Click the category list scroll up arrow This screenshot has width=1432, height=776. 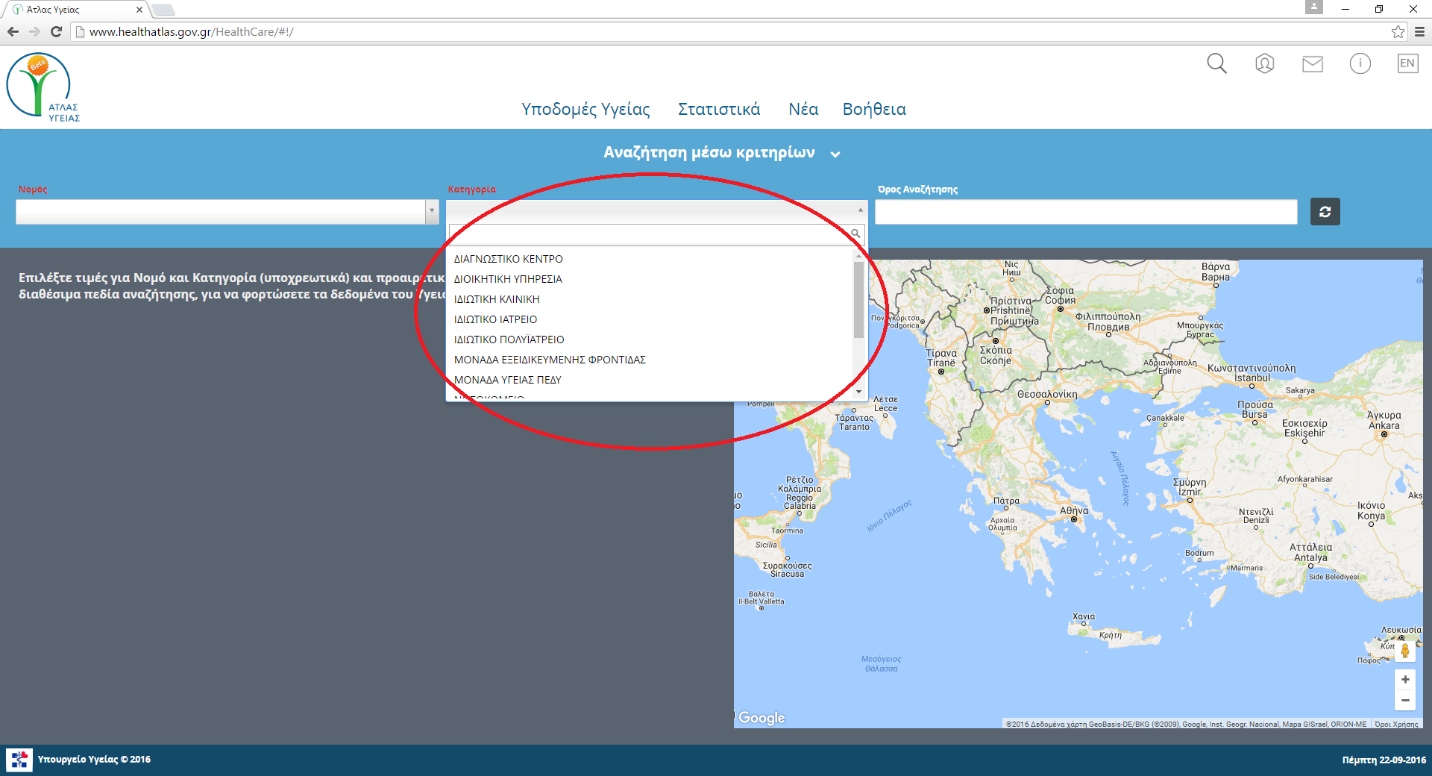[859, 256]
